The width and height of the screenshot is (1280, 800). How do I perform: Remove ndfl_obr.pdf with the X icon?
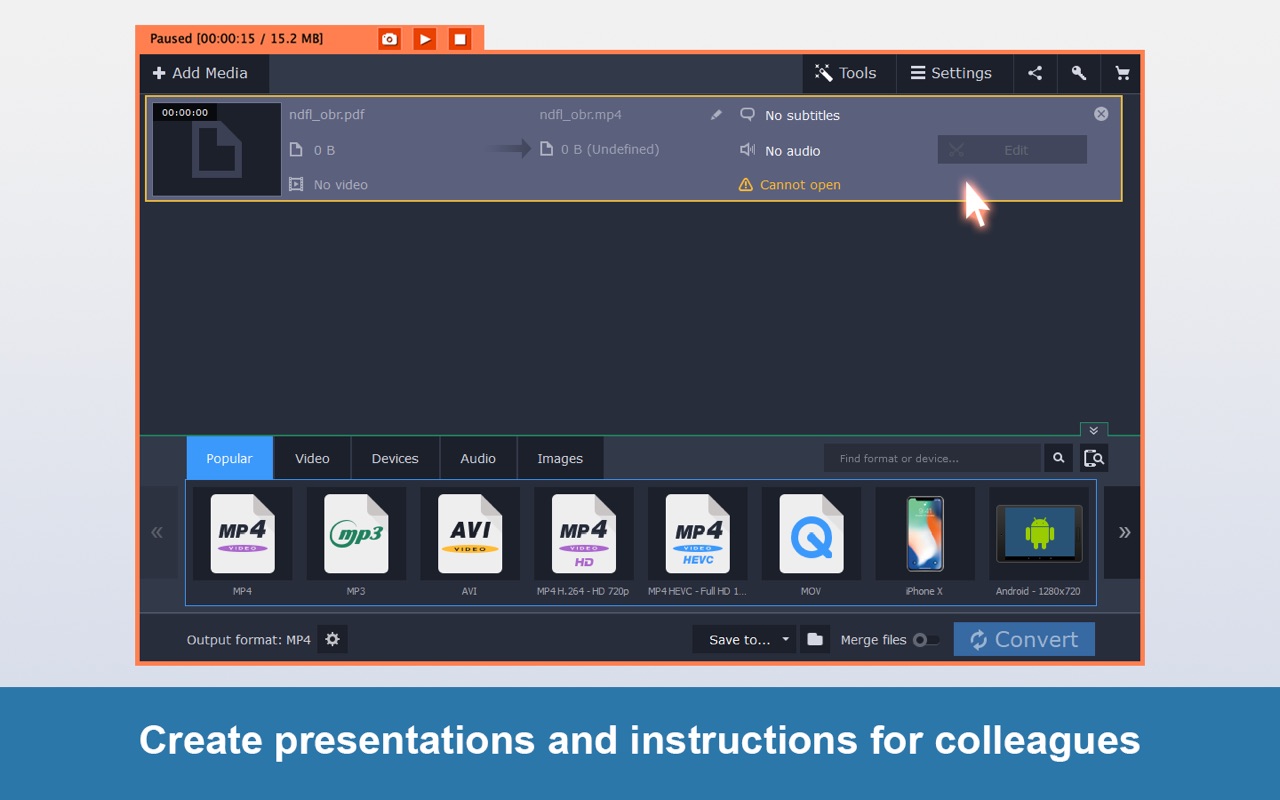coord(1101,114)
